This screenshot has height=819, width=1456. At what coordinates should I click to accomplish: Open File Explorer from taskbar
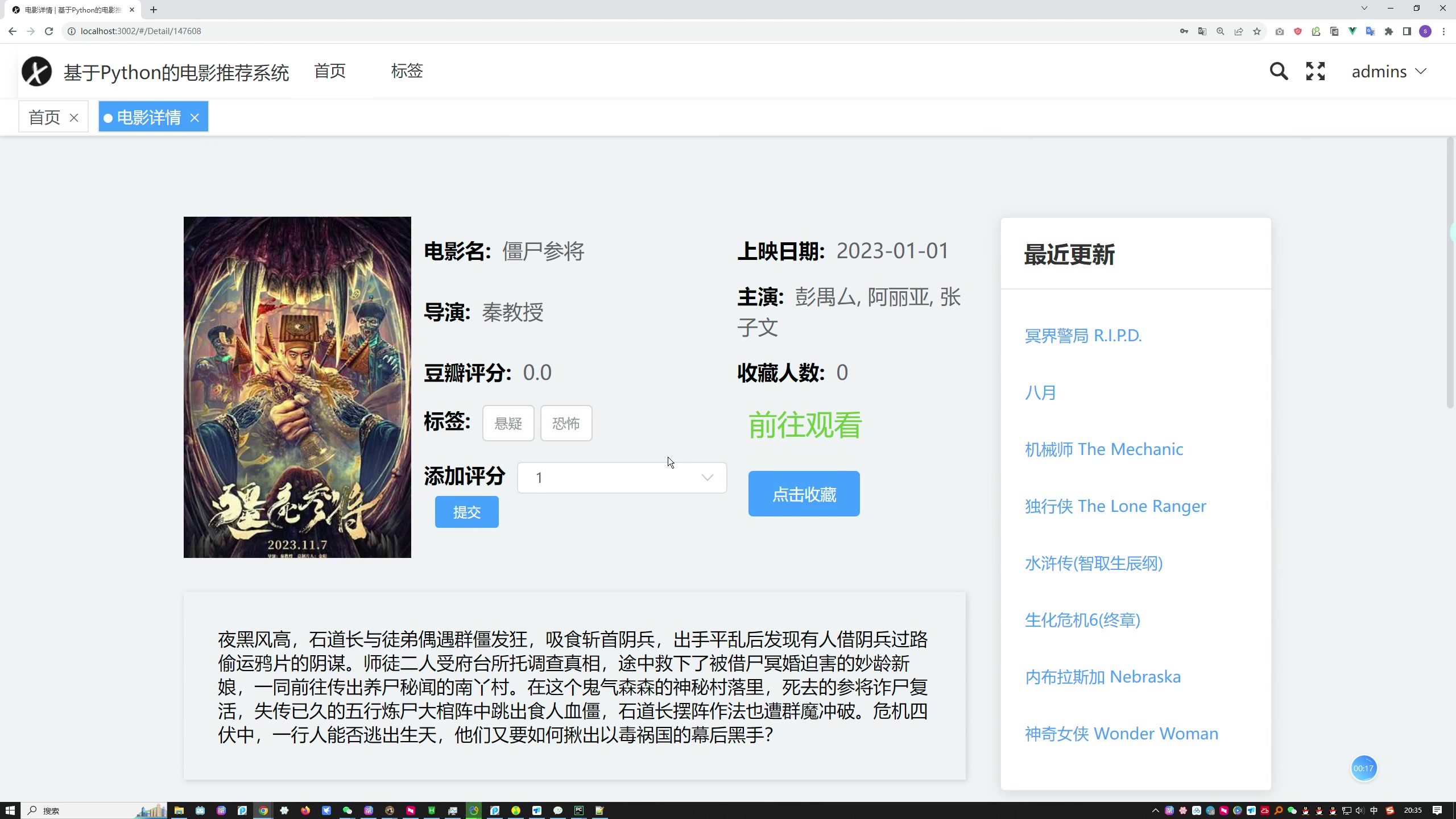pyautogui.click(x=179, y=810)
